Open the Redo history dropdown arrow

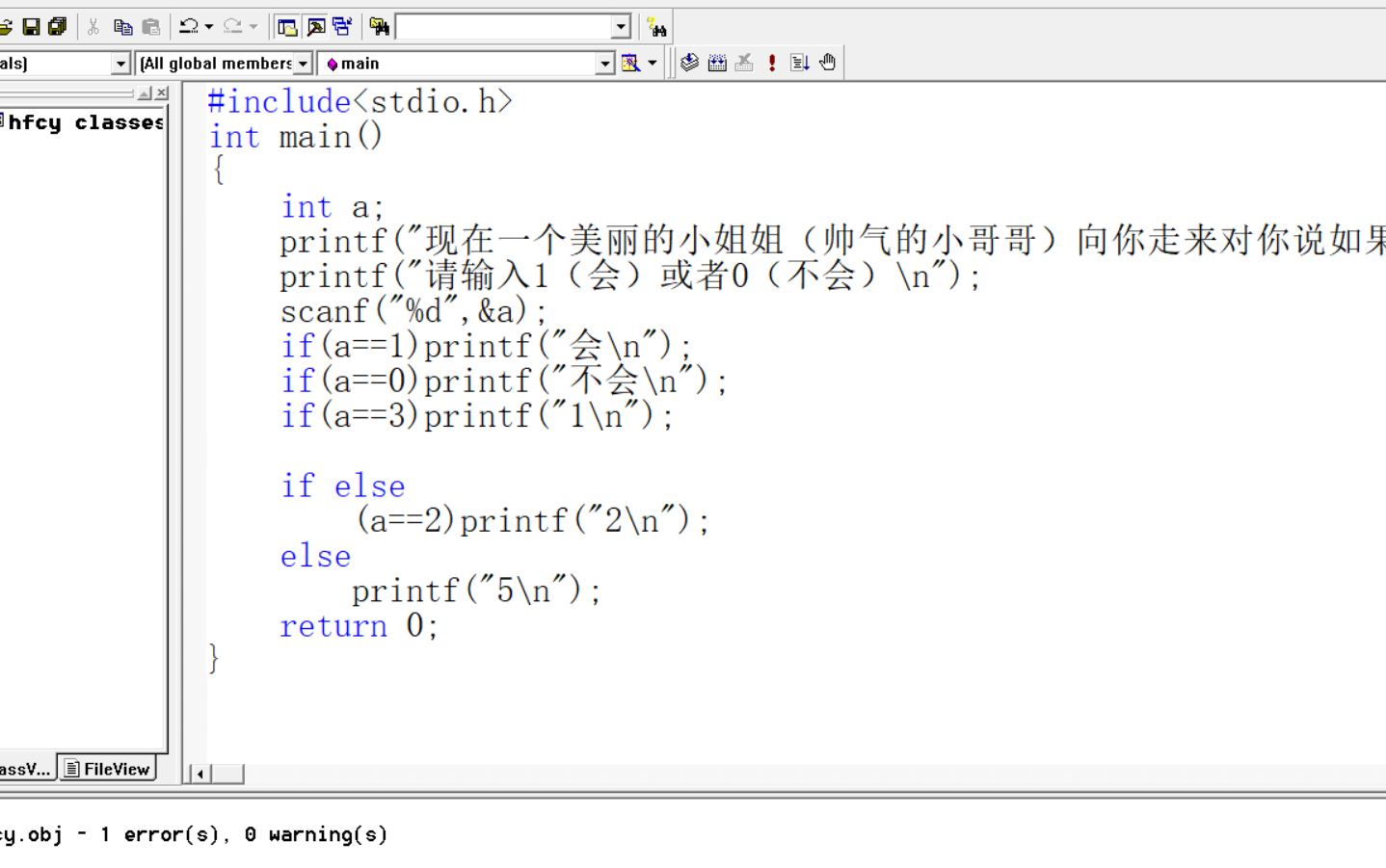(253, 27)
